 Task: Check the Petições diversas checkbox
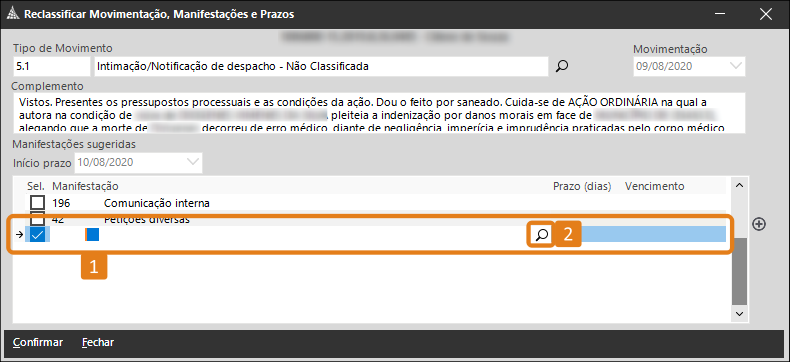click(x=37, y=219)
